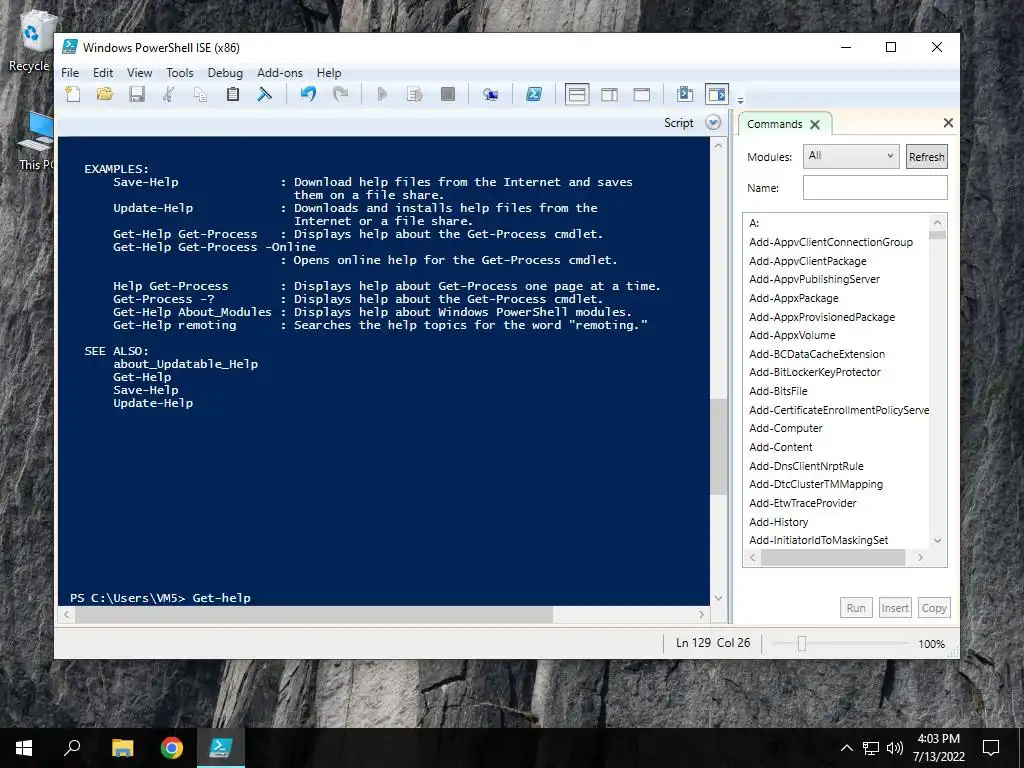Click the Refresh button
The width and height of the screenshot is (1024, 768).
(926, 157)
